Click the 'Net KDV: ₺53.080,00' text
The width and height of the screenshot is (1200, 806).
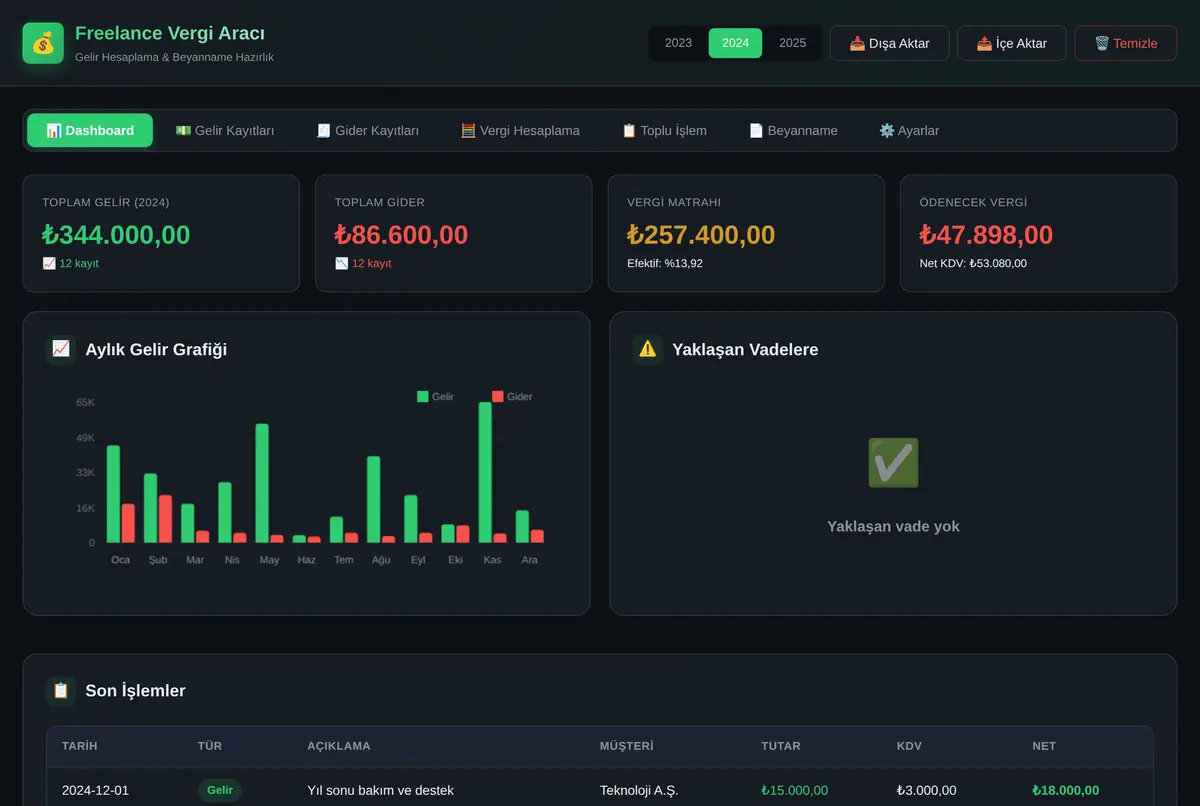(x=973, y=264)
